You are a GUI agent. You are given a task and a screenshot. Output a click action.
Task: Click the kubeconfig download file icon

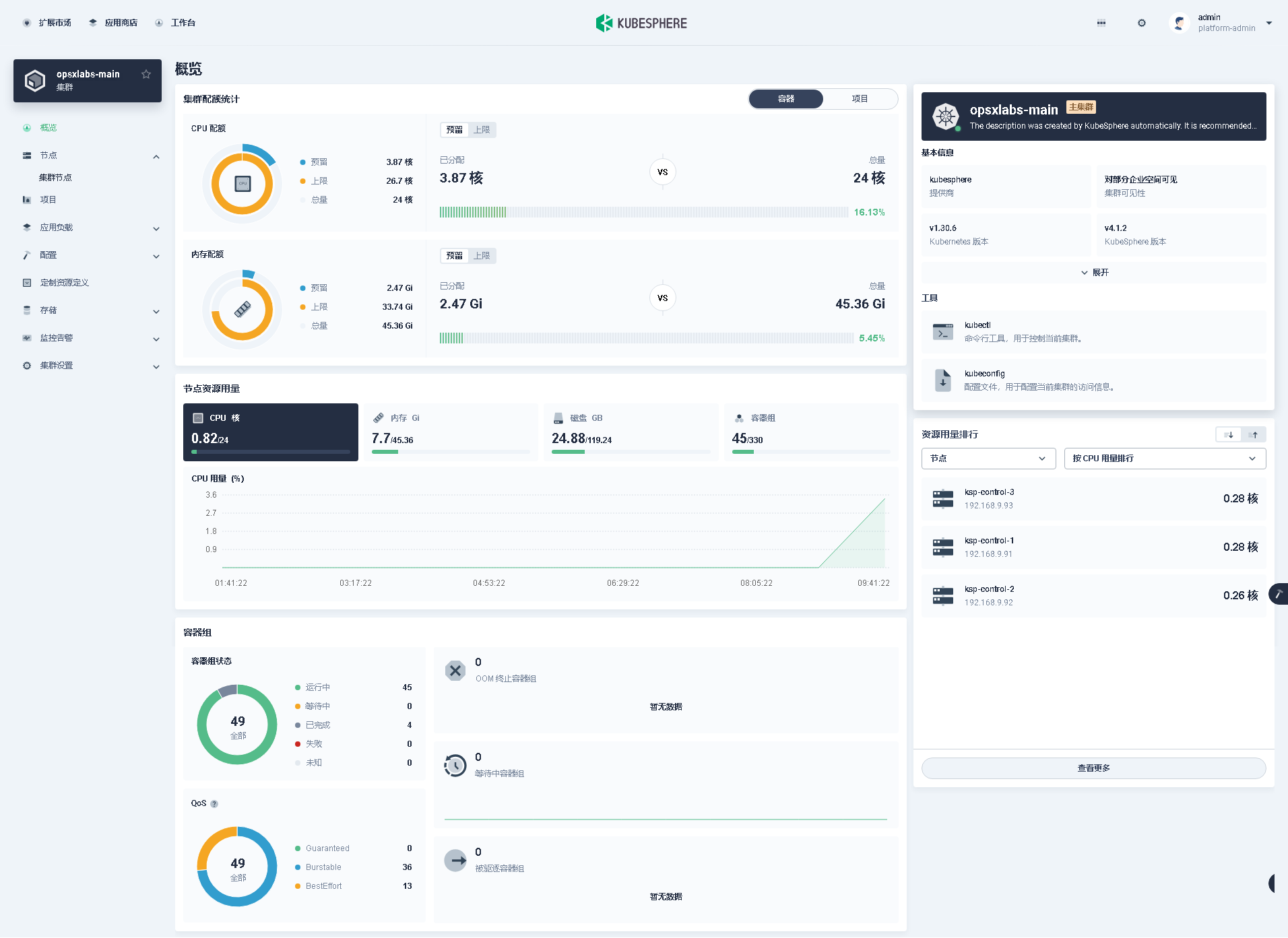pos(943,380)
